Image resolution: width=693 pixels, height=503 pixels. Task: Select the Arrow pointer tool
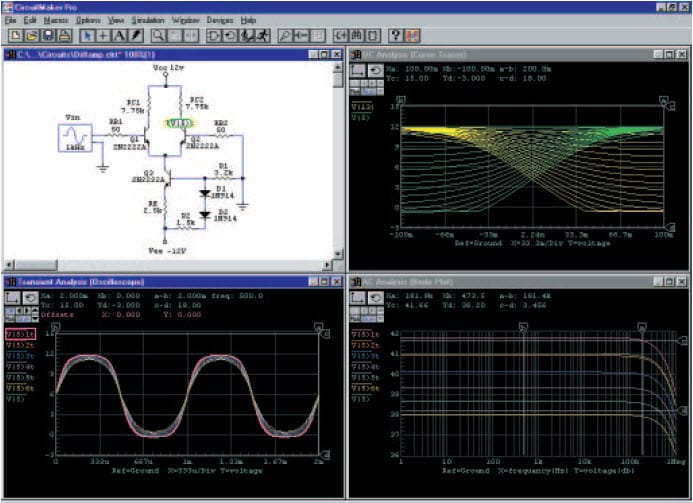tap(86, 35)
